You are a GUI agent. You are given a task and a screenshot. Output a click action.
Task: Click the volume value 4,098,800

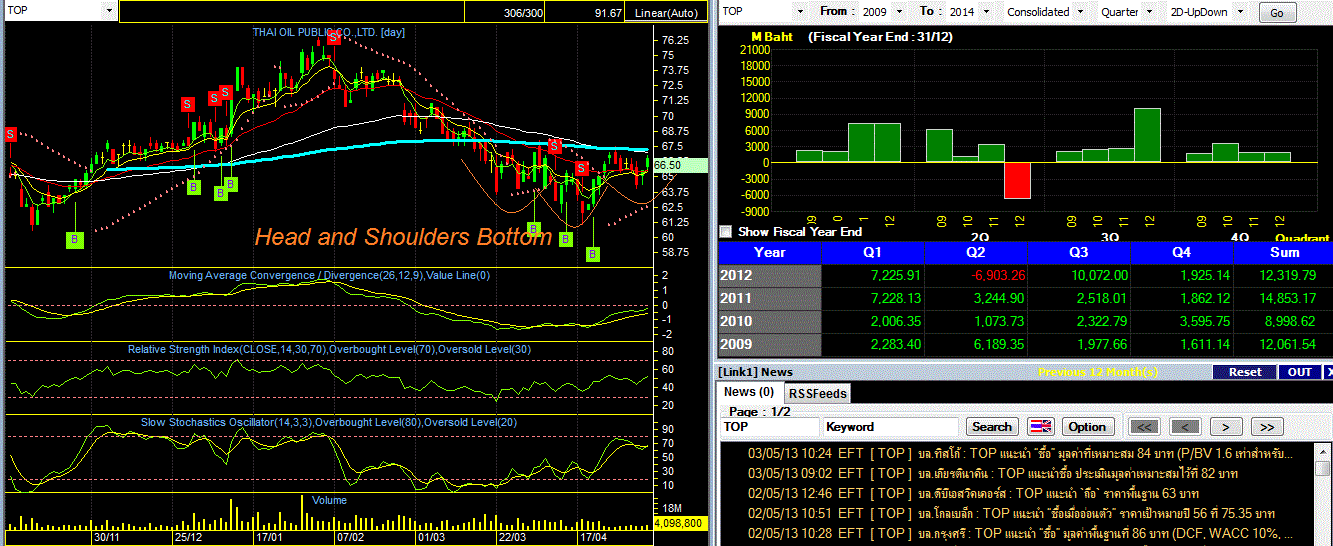coord(680,523)
